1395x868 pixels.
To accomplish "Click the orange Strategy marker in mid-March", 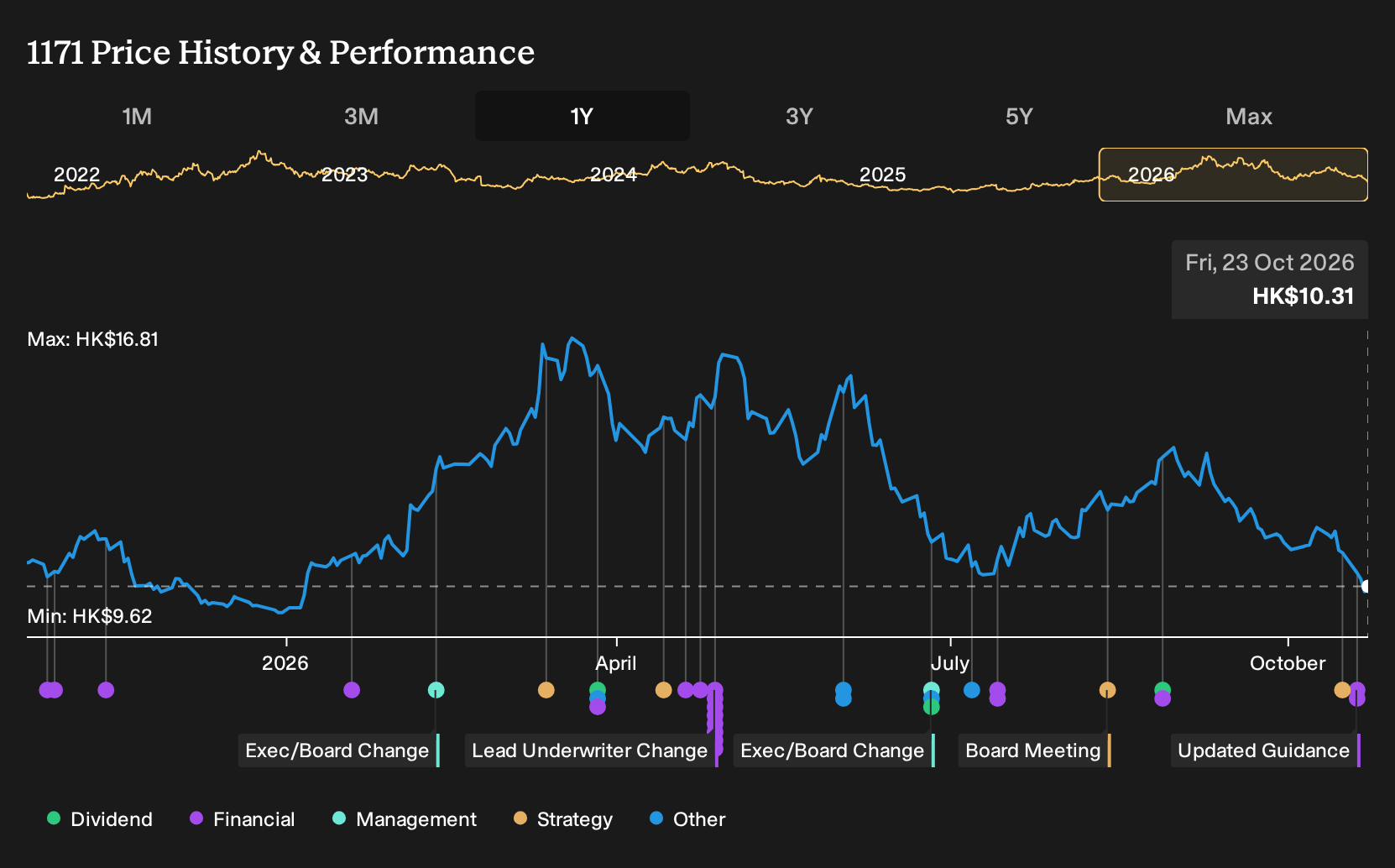I will (546, 690).
